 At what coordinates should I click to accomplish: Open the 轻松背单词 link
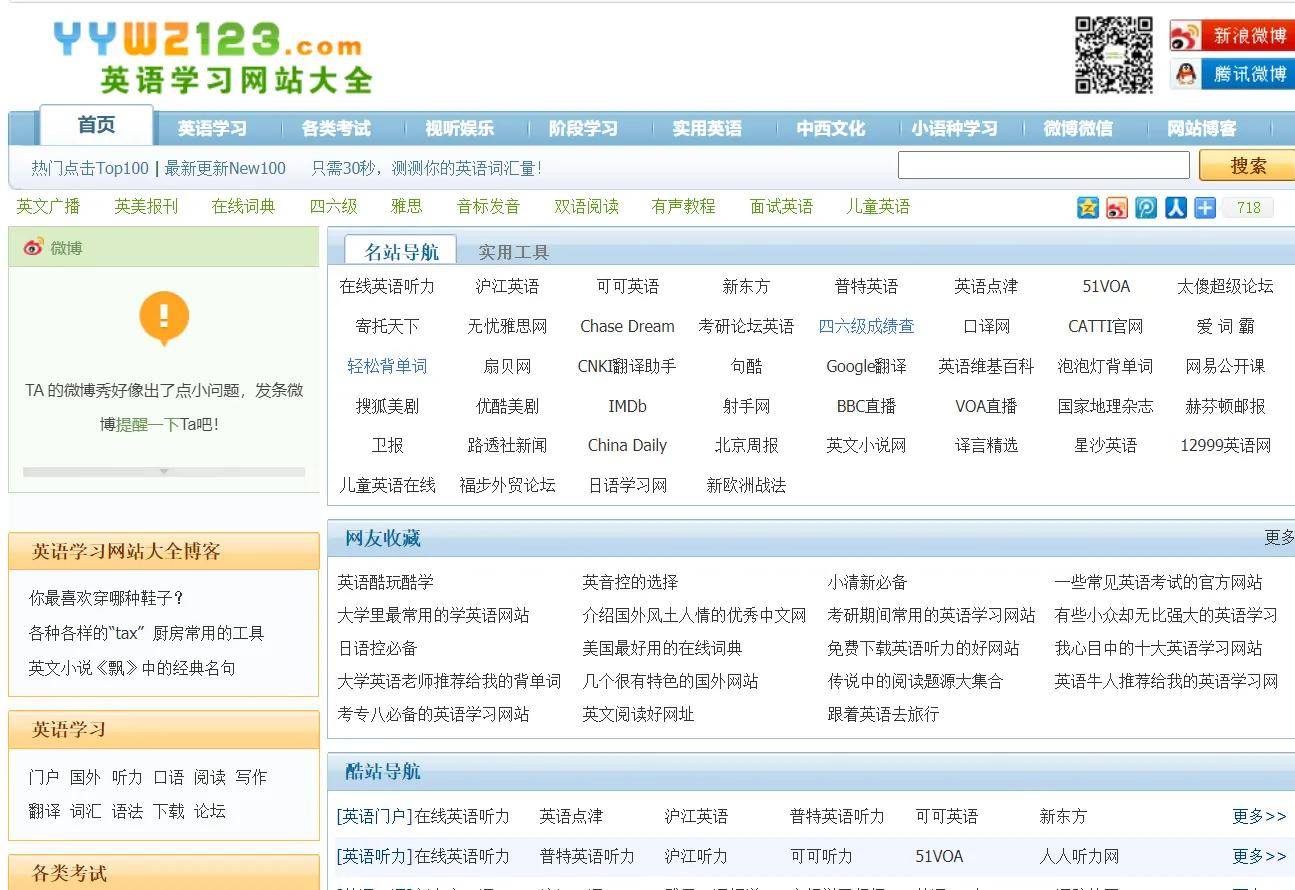click(x=387, y=366)
